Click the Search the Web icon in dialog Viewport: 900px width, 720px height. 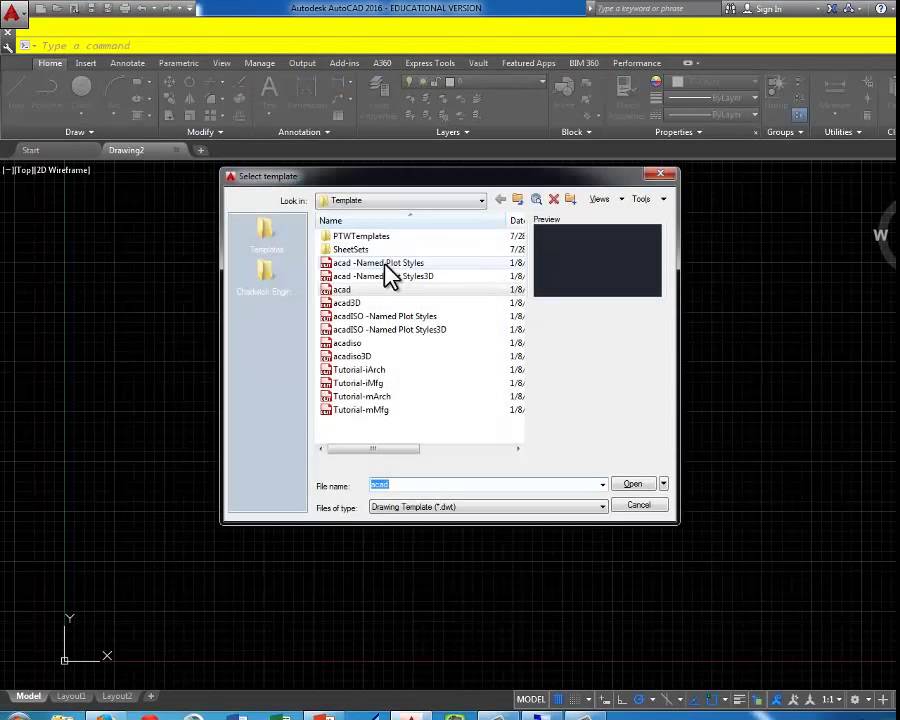click(536, 199)
